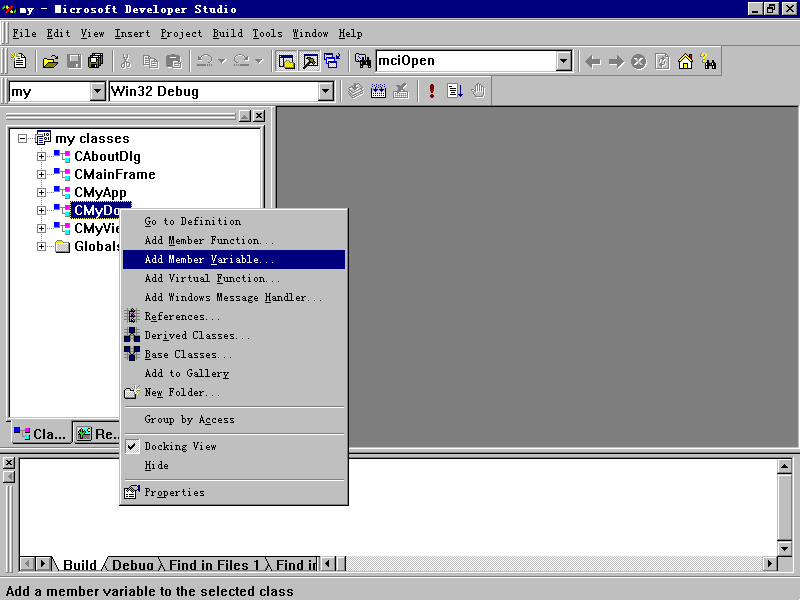
Task: Open the Build menu
Action: (228, 34)
